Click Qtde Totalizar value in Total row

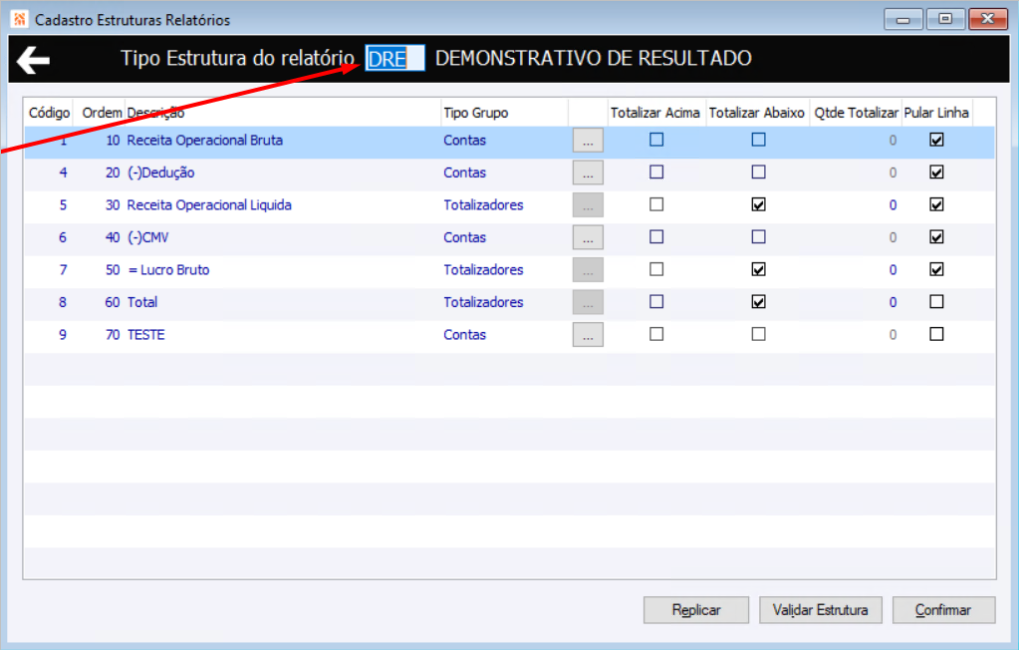(x=893, y=302)
